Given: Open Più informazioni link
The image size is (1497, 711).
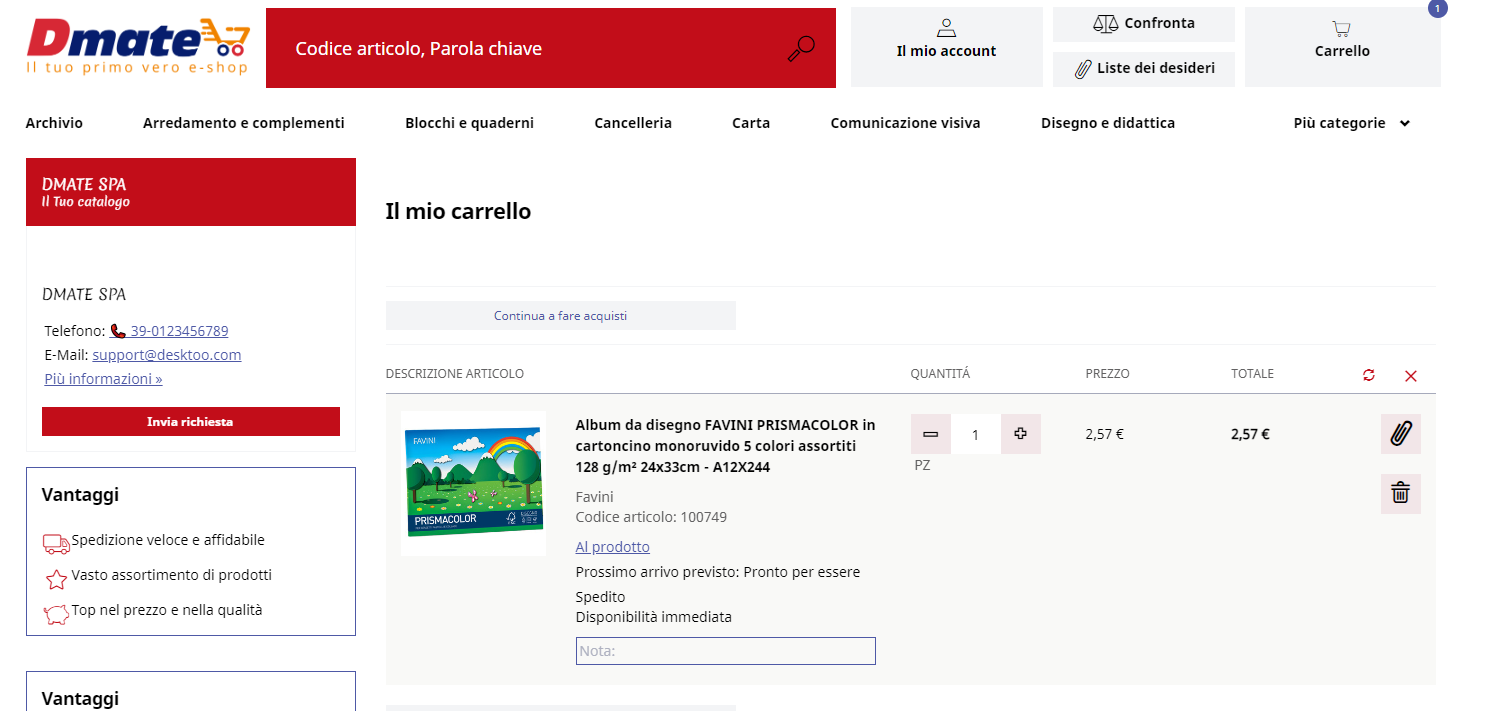Looking at the screenshot, I should (103, 379).
